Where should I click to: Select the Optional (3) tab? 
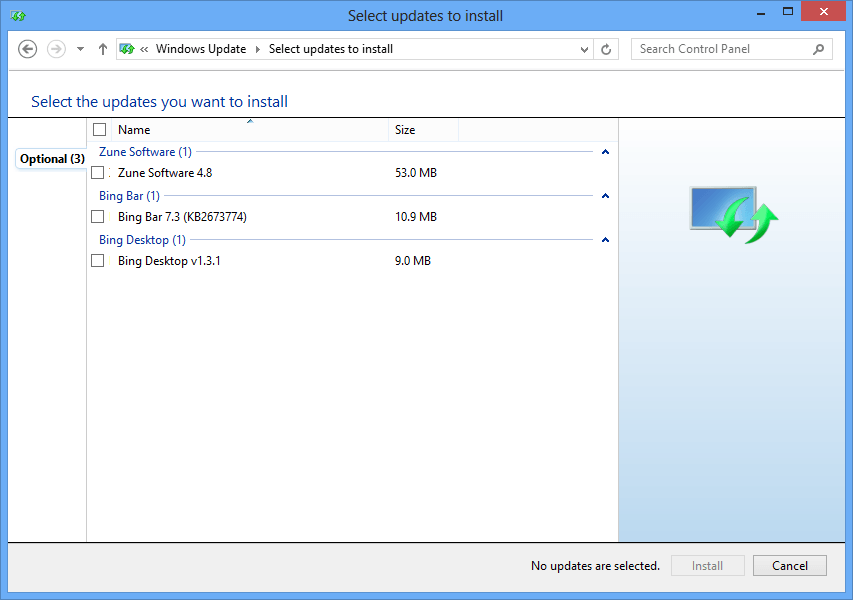pos(52,159)
